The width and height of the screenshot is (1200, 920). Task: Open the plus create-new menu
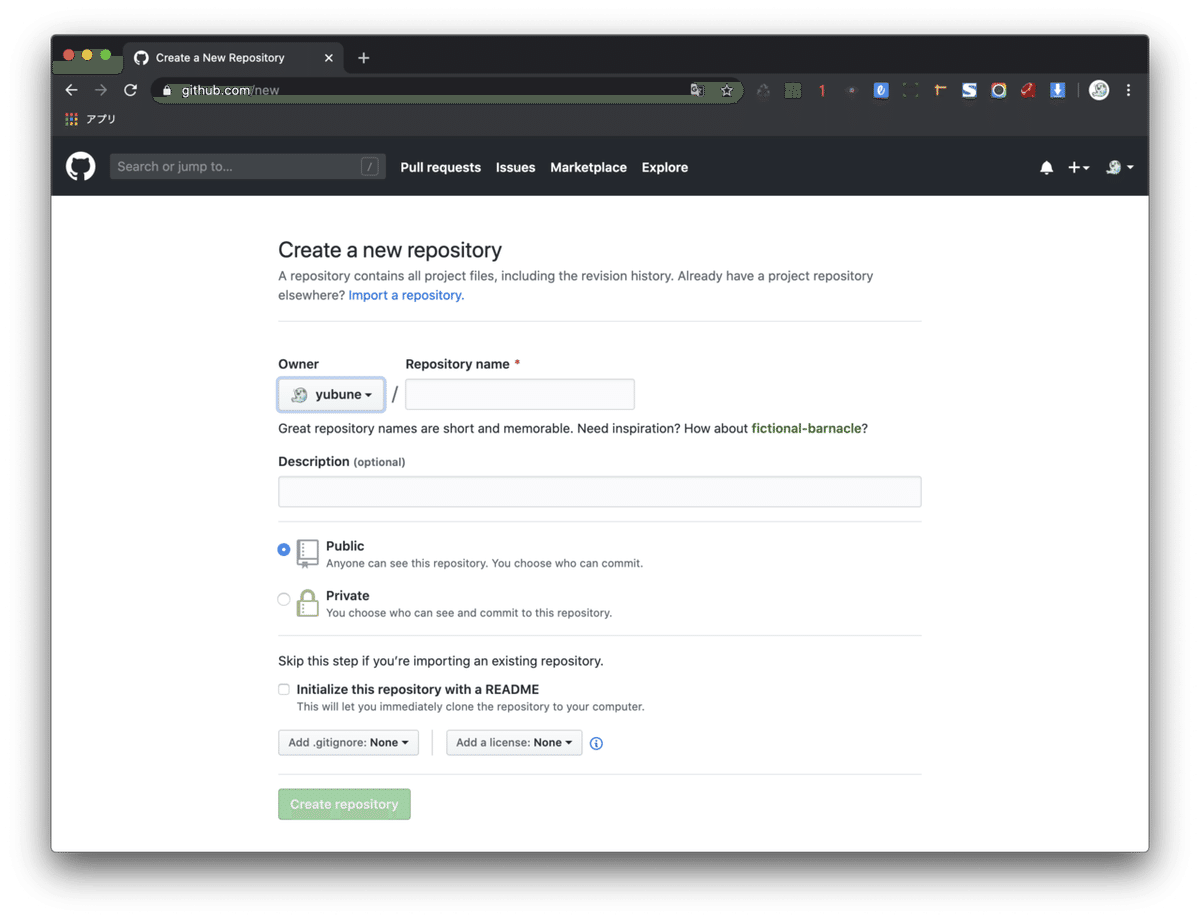point(1078,168)
